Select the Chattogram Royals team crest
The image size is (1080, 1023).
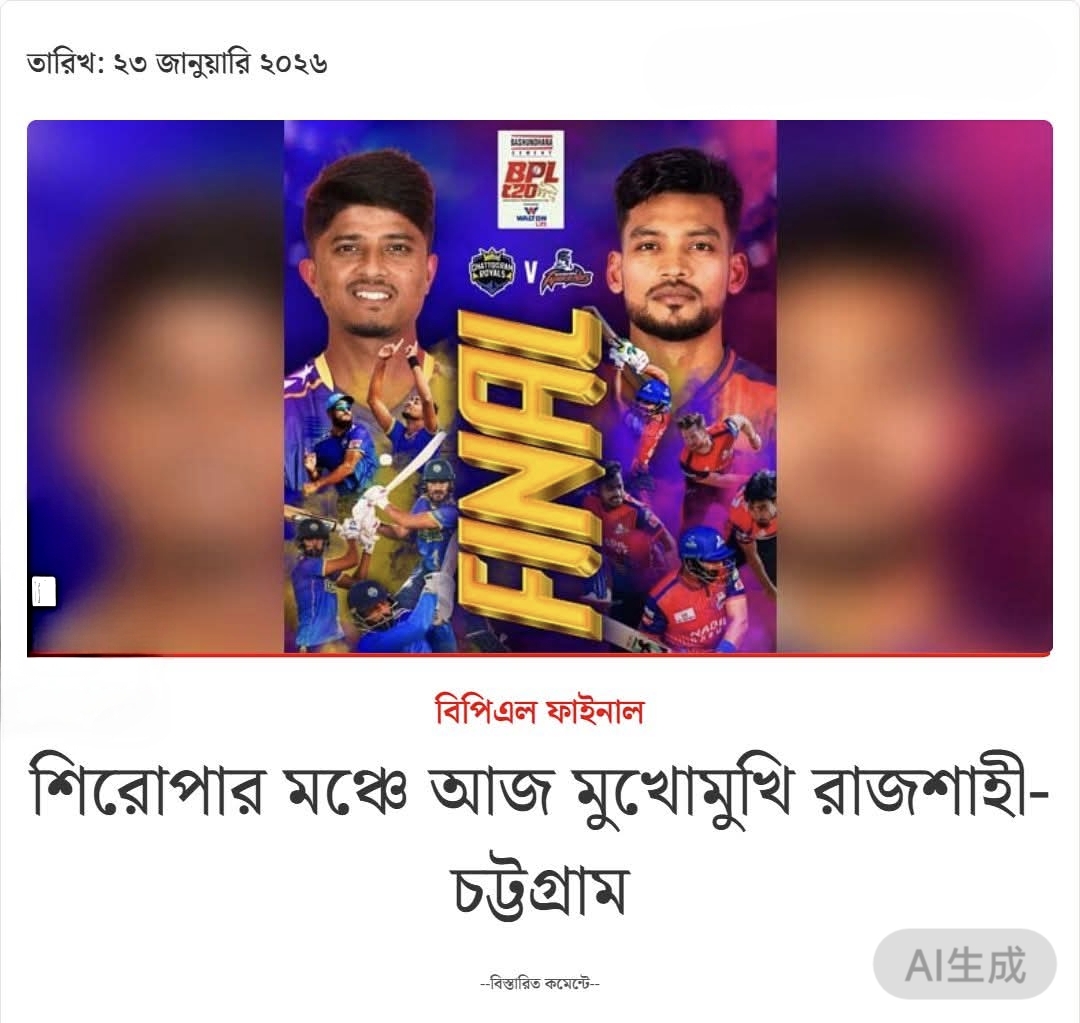(492, 273)
